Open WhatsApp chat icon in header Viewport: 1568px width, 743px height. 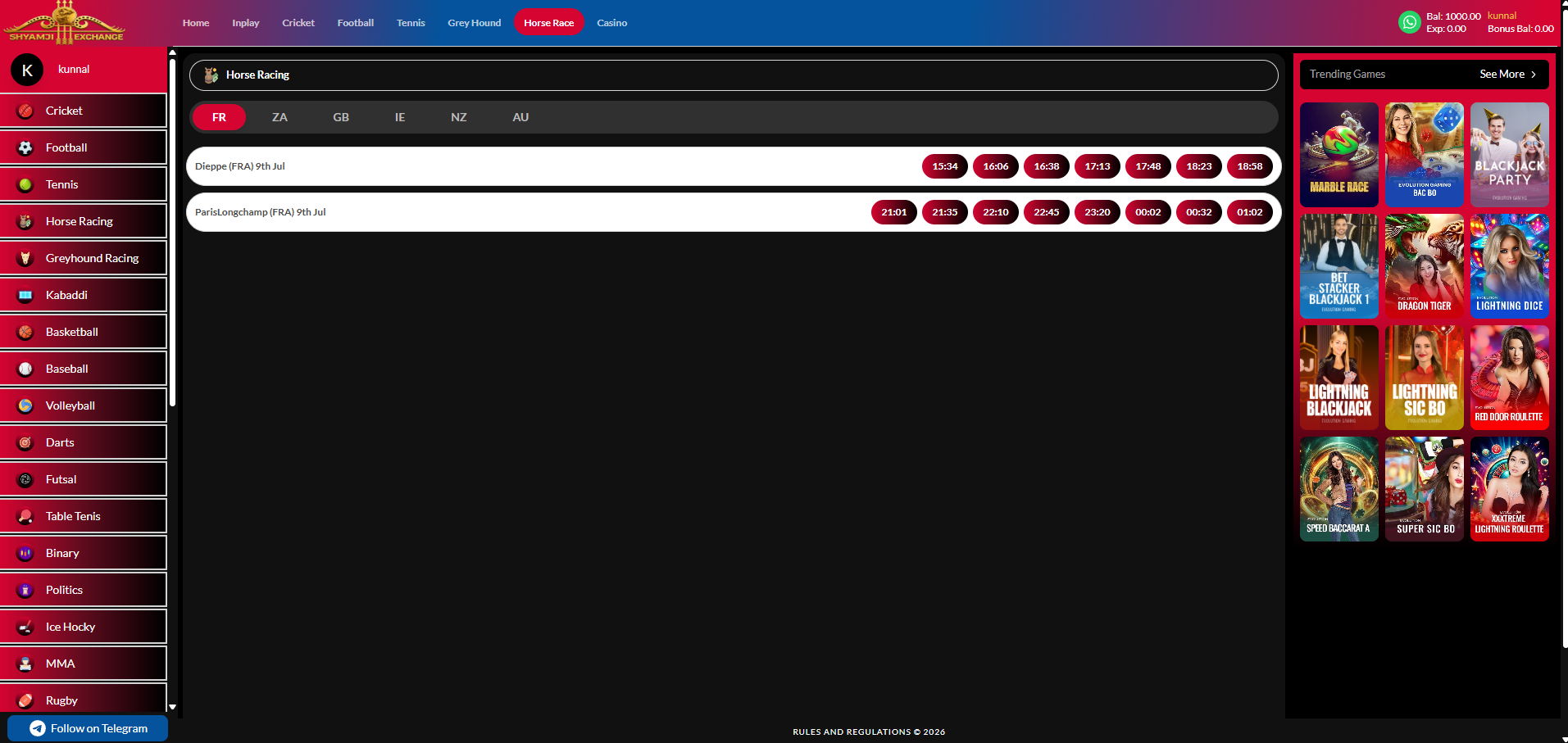click(x=1410, y=22)
